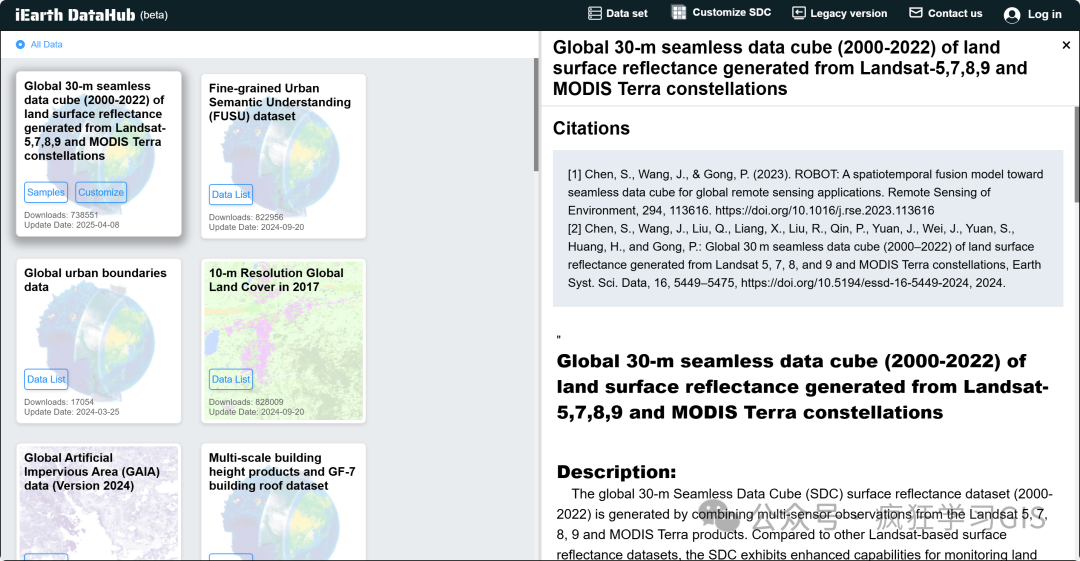1080x561 pixels.
Task: Click Downloads: 738551 text
Action: 61,215
